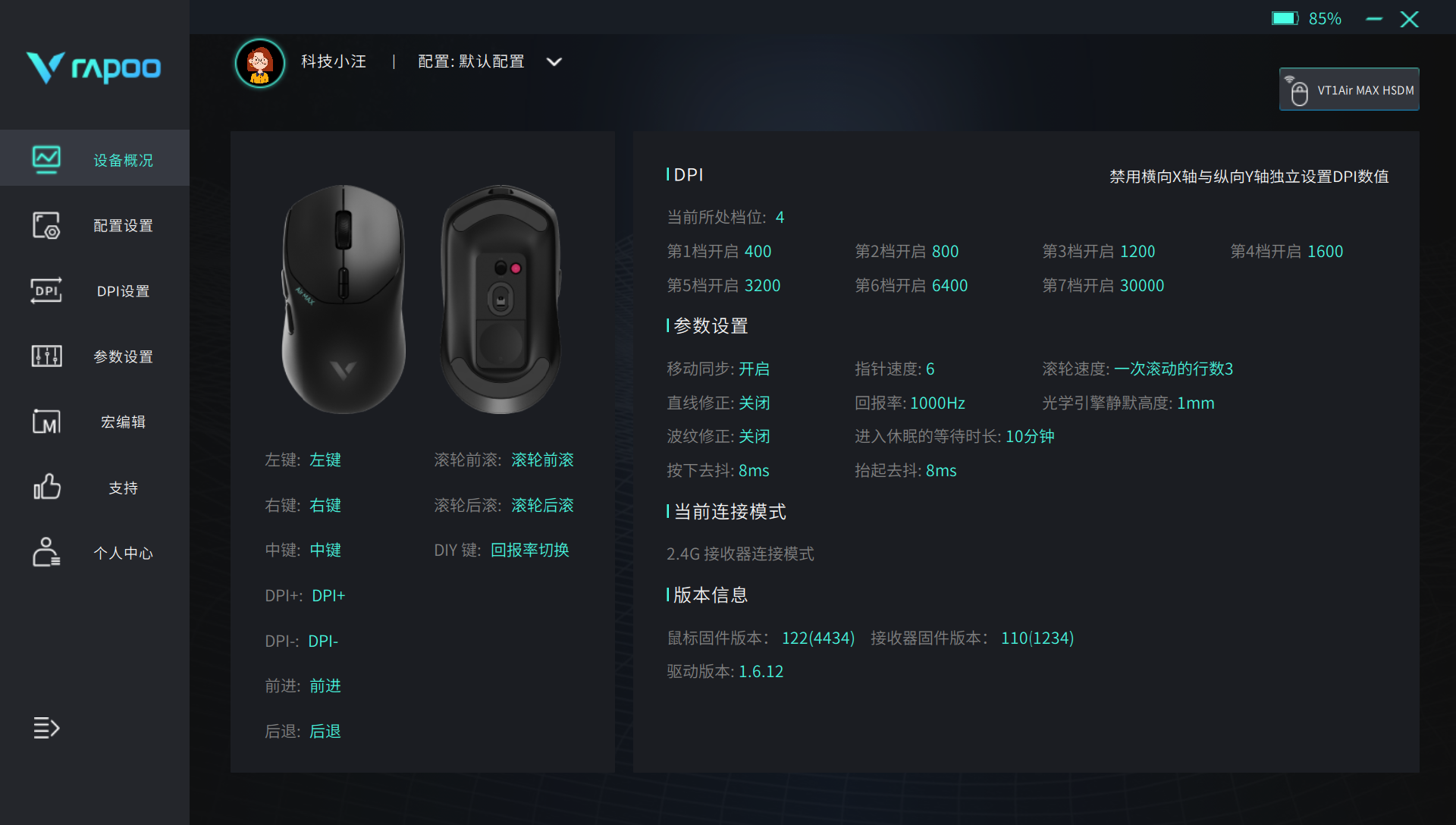
Task: Click the 回报率切换 DIY key value
Action: tap(530, 550)
